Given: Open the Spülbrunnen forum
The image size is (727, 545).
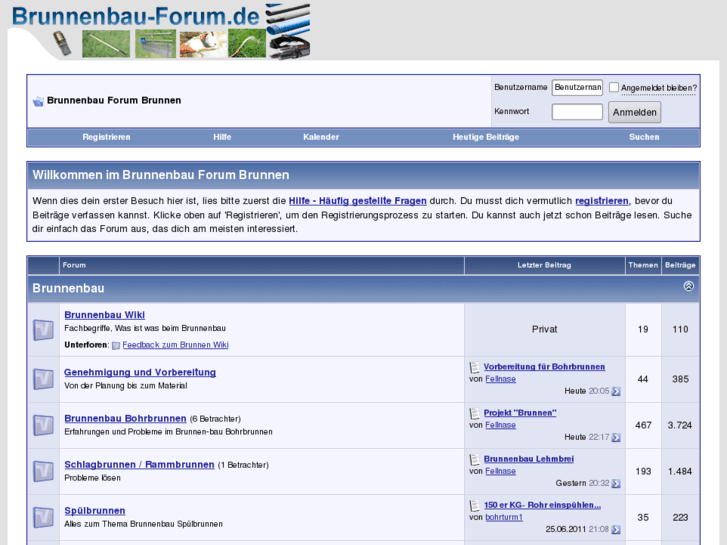Looking at the screenshot, I should 95,511.
